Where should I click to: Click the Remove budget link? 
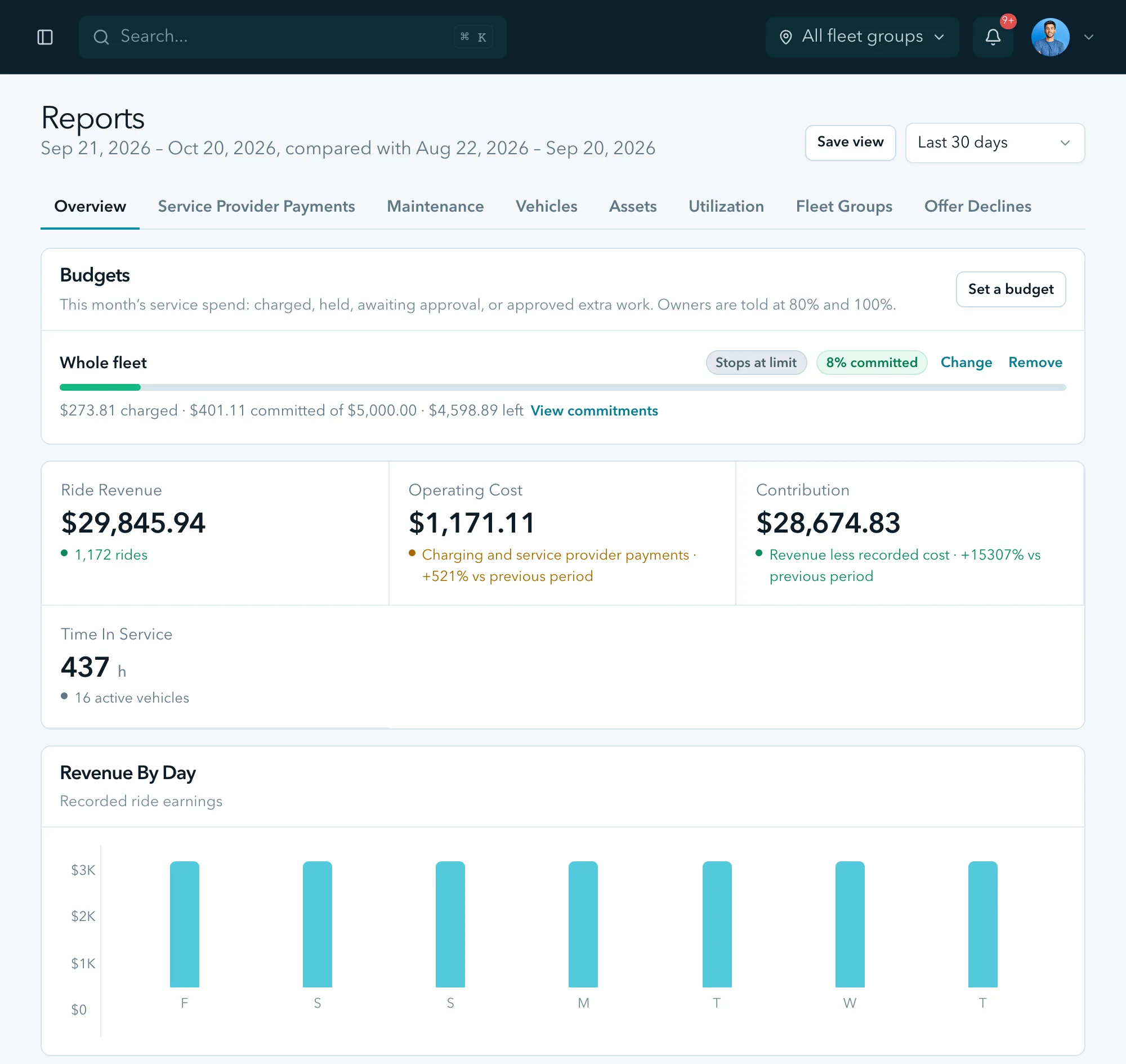(1035, 363)
